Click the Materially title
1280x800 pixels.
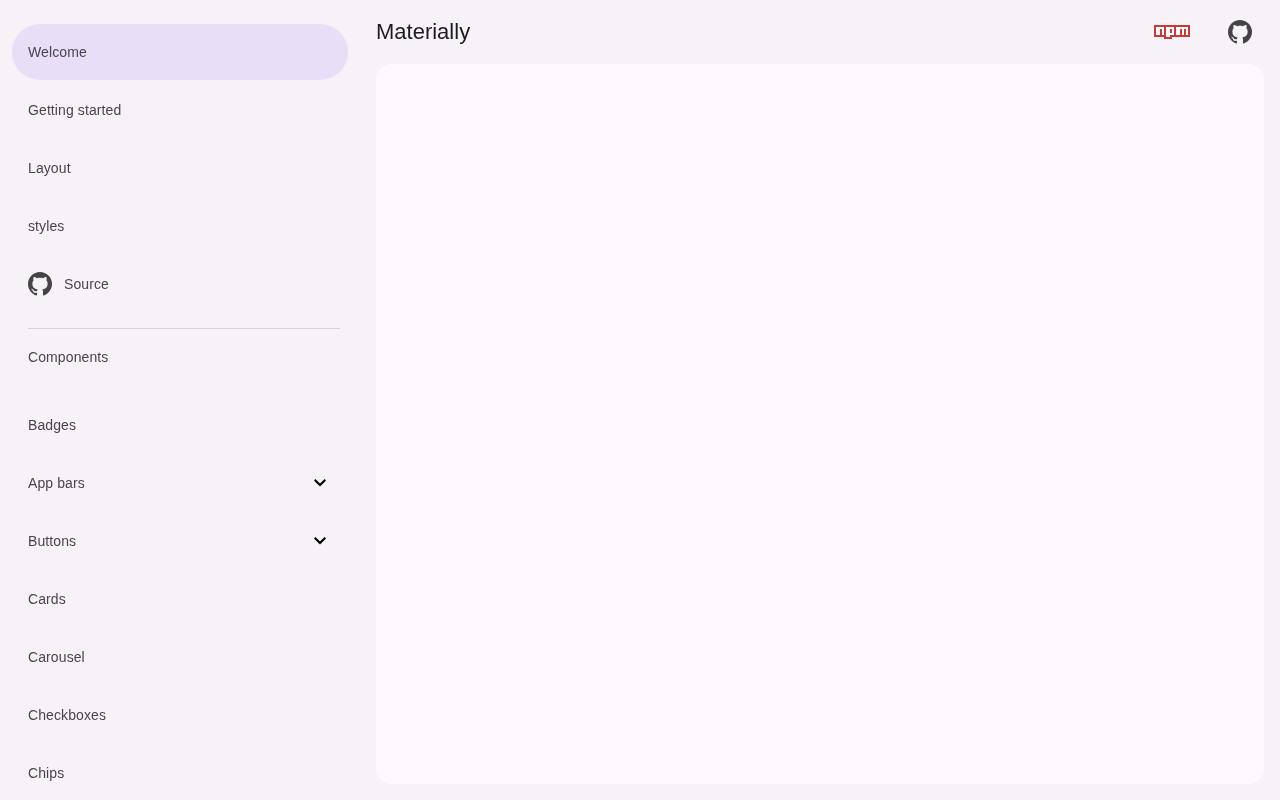click(x=423, y=32)
